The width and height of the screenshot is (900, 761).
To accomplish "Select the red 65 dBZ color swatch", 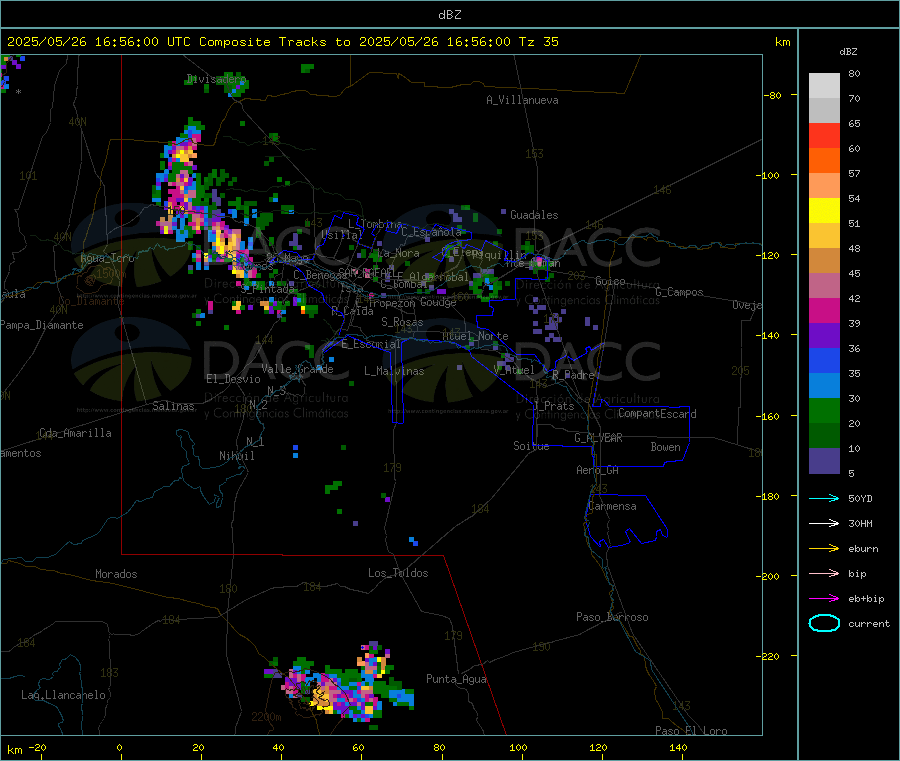I will [824, 135].
